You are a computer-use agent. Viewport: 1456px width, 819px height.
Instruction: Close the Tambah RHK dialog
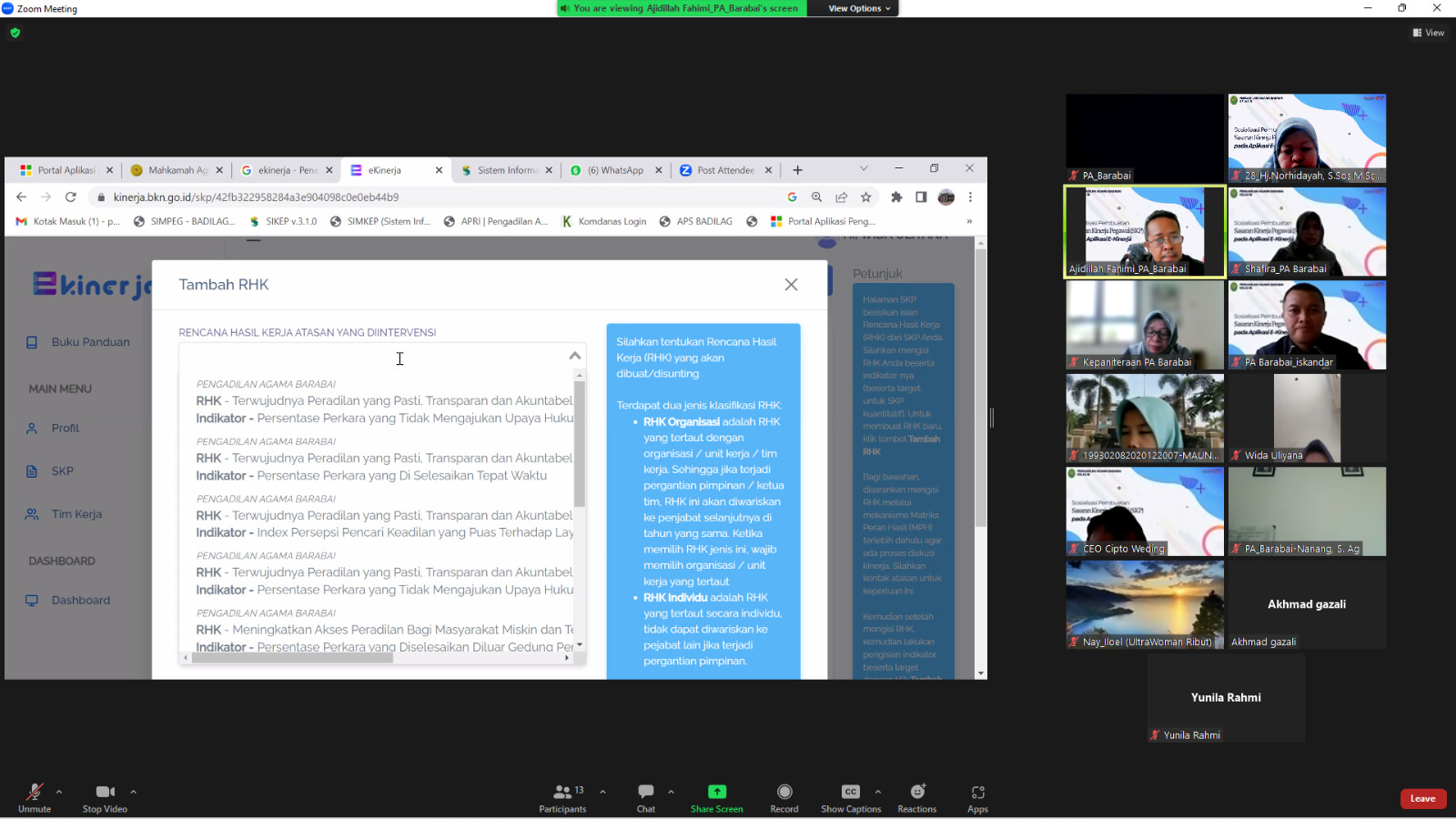click(791, 285)
